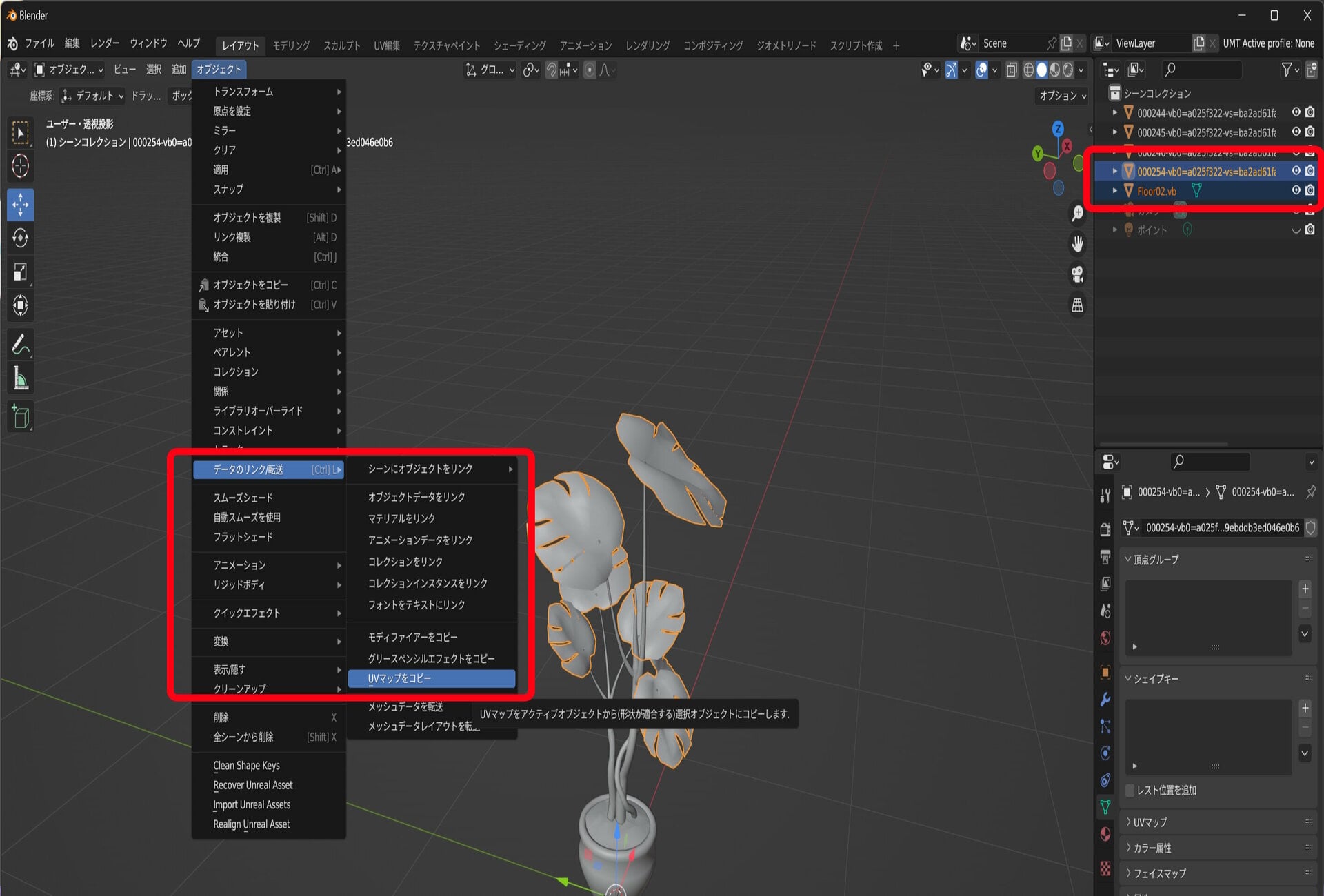Expand the 000244-vb0 tree item

[x=1115, y=112]
